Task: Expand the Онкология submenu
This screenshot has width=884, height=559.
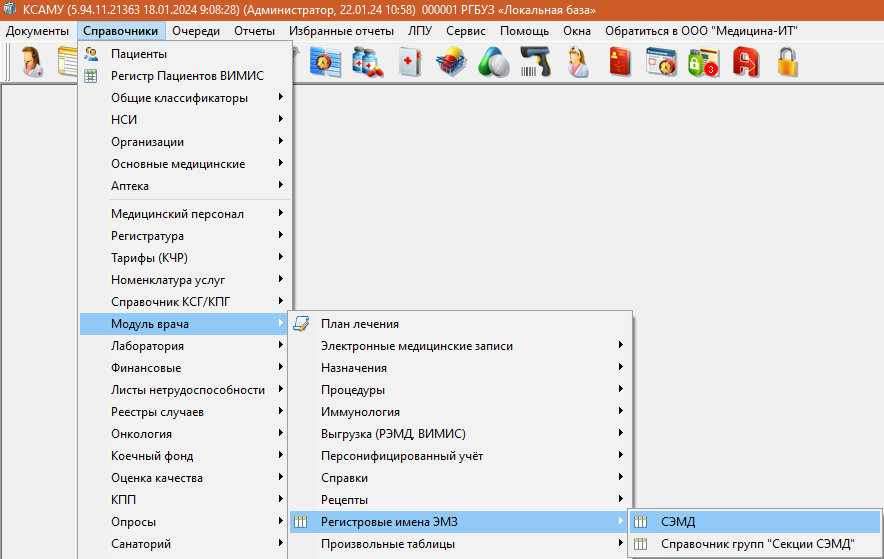Action: pyautogui.click(x=141, y=434)
